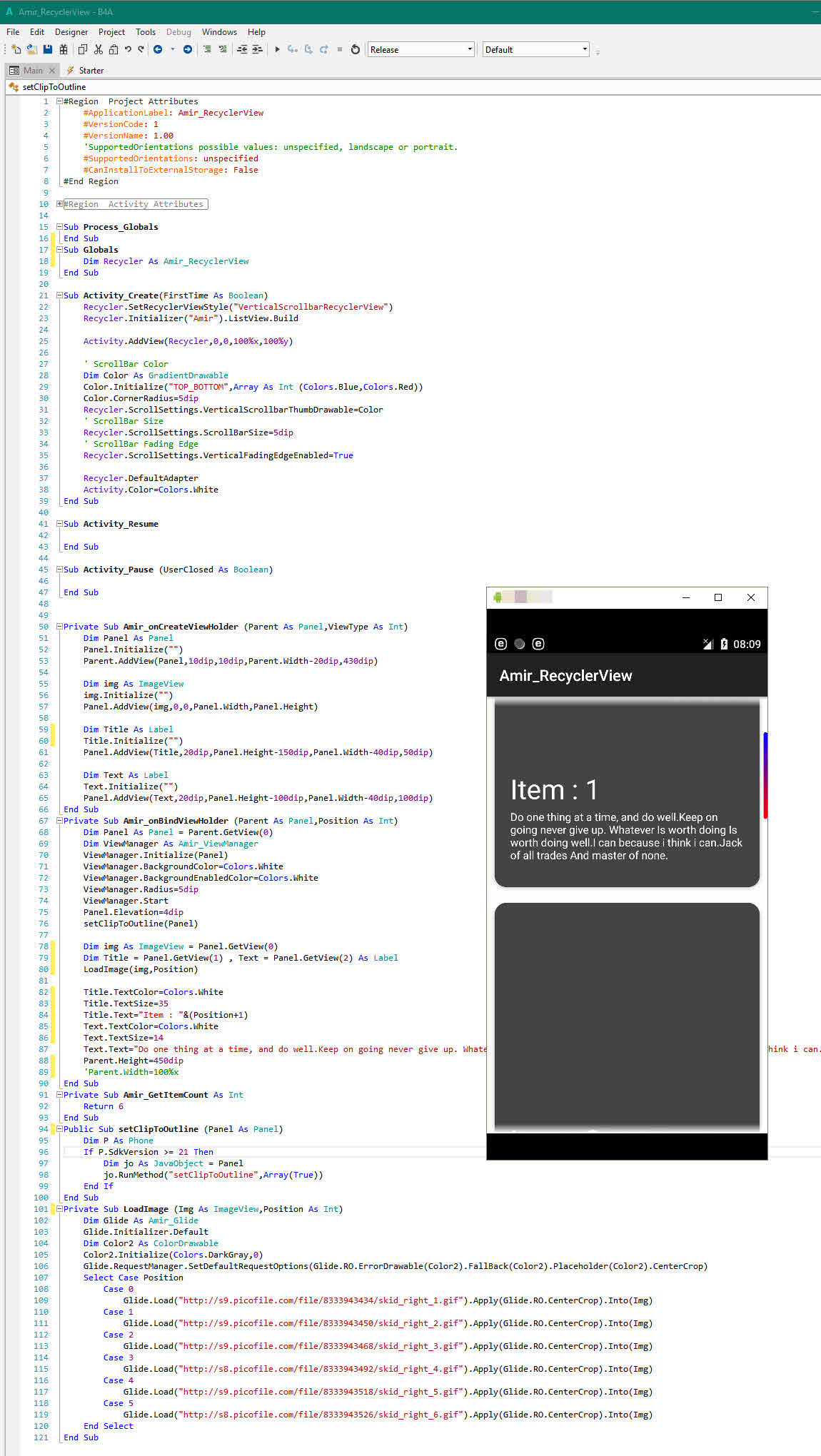Click the Cut scissors icon

tap(98, 49)
